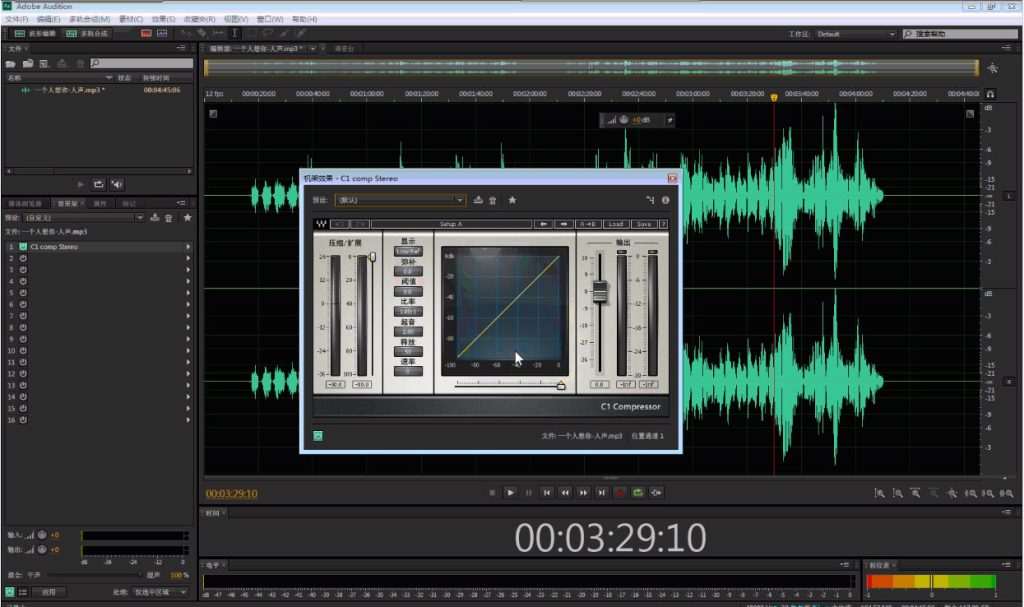The image size is (1024, 607).
Task: Click info icon in C1 comp dialog
Action: click(665, 200)
